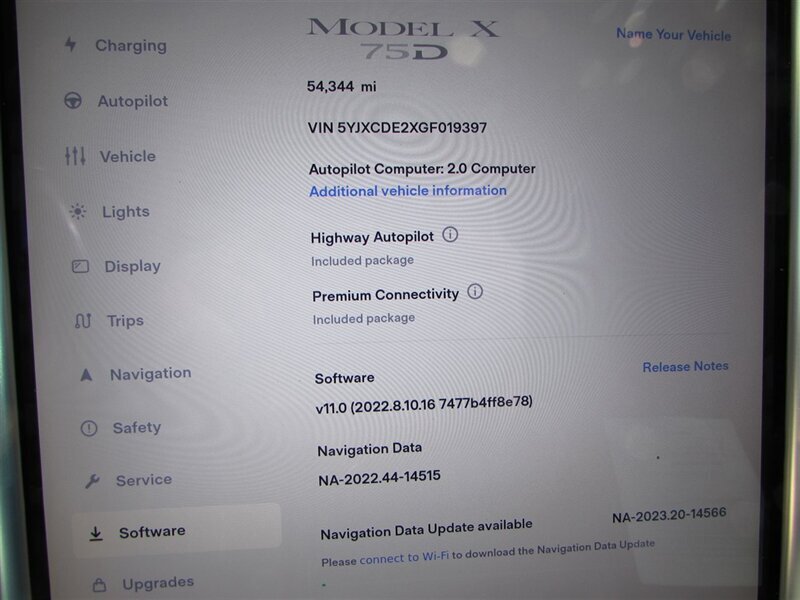Tap the Name Your Vehicle link
Image resolution: width=800 pixels, height=600 pixels.
673,35
